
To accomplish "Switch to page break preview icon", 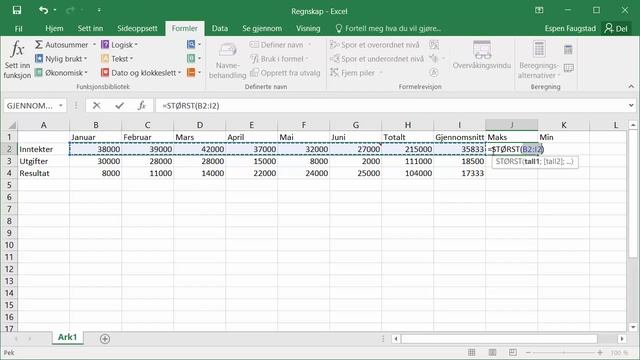I will pyautogui.click(x=513, y=352).
